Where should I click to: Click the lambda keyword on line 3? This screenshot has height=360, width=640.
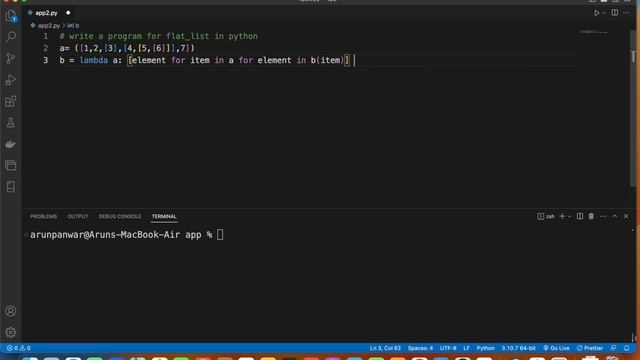(x=94, y=60)
